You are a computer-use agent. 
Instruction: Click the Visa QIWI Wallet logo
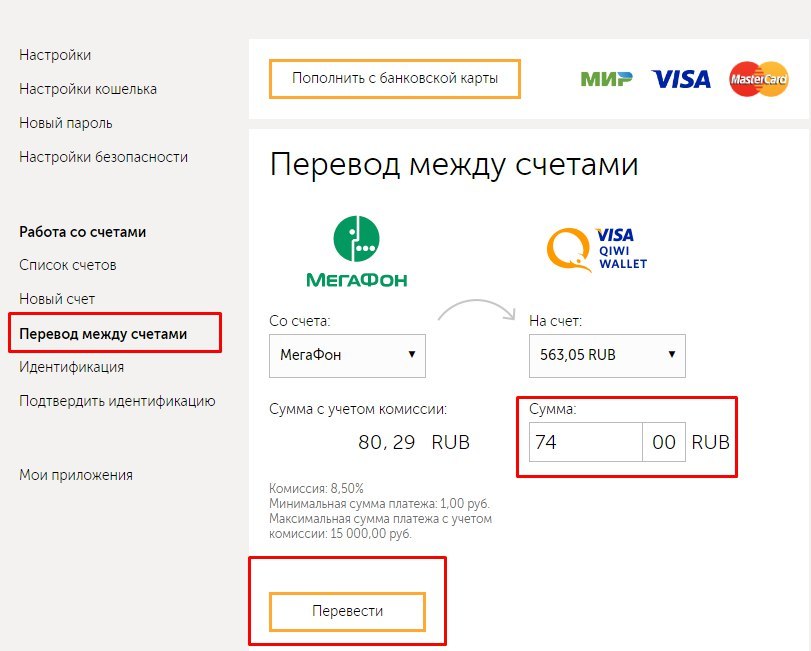pos(597,250)
